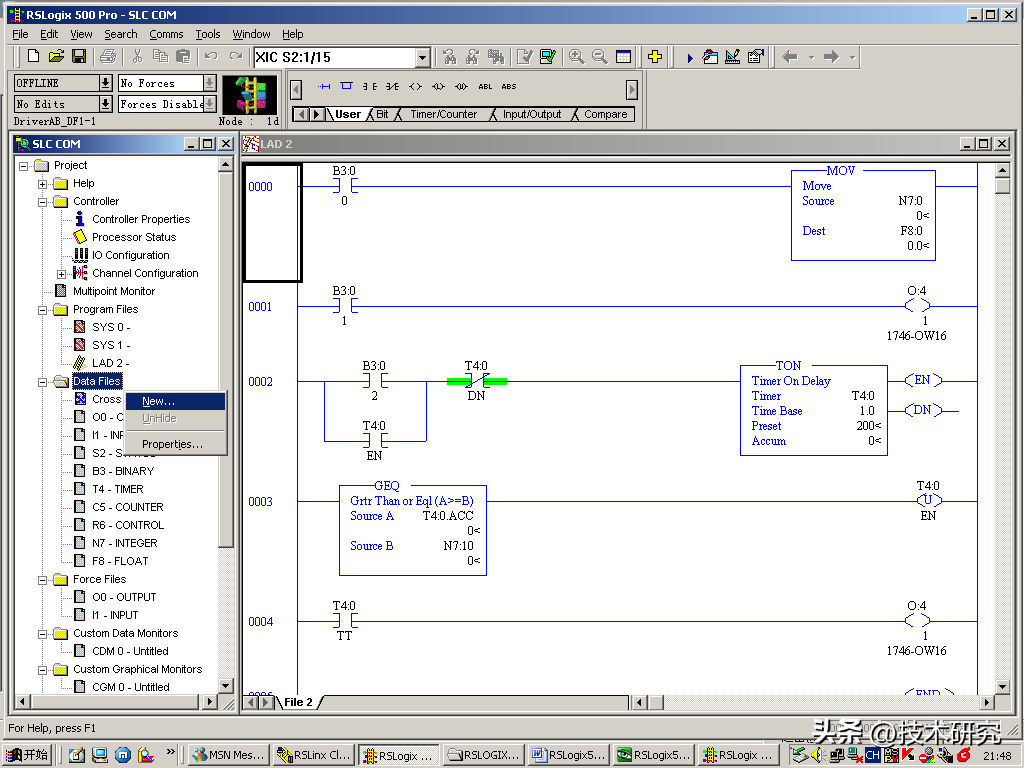This screenshot has width=1024, height=768.
Task: Insert an OTE output energize instruction
Action: pos(415,86)
